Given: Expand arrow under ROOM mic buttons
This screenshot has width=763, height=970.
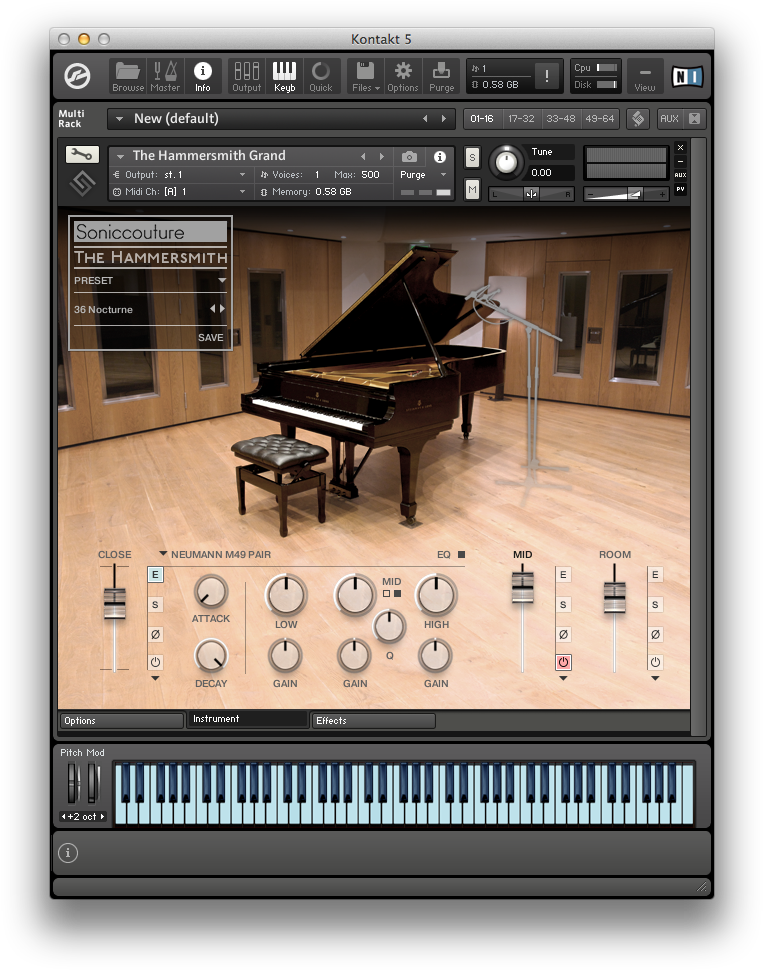Looking at the screenshot, I should (x=655, y=678).
